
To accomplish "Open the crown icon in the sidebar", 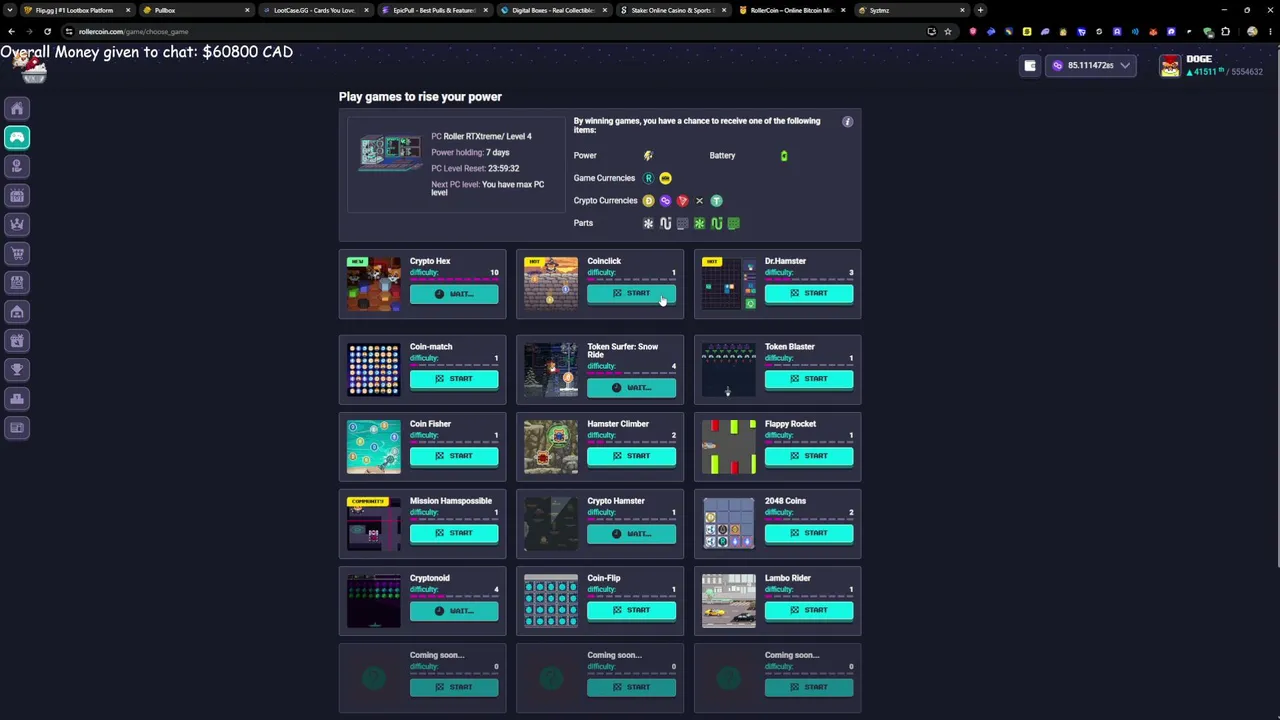I will 17,224.
